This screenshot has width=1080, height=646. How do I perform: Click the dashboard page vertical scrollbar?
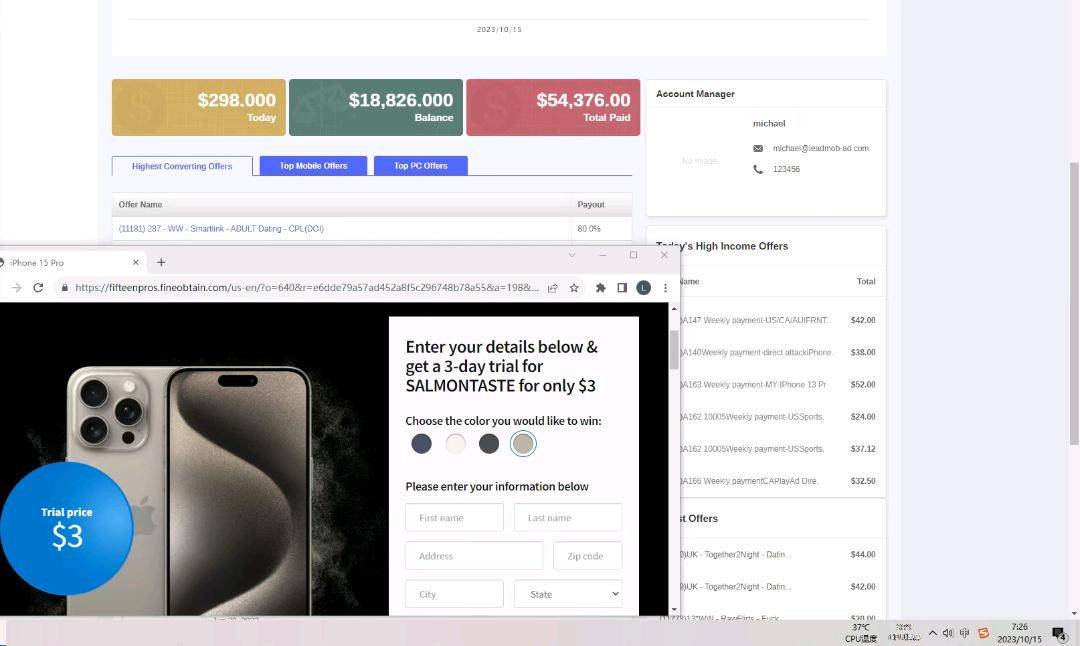coord(1074,303)
